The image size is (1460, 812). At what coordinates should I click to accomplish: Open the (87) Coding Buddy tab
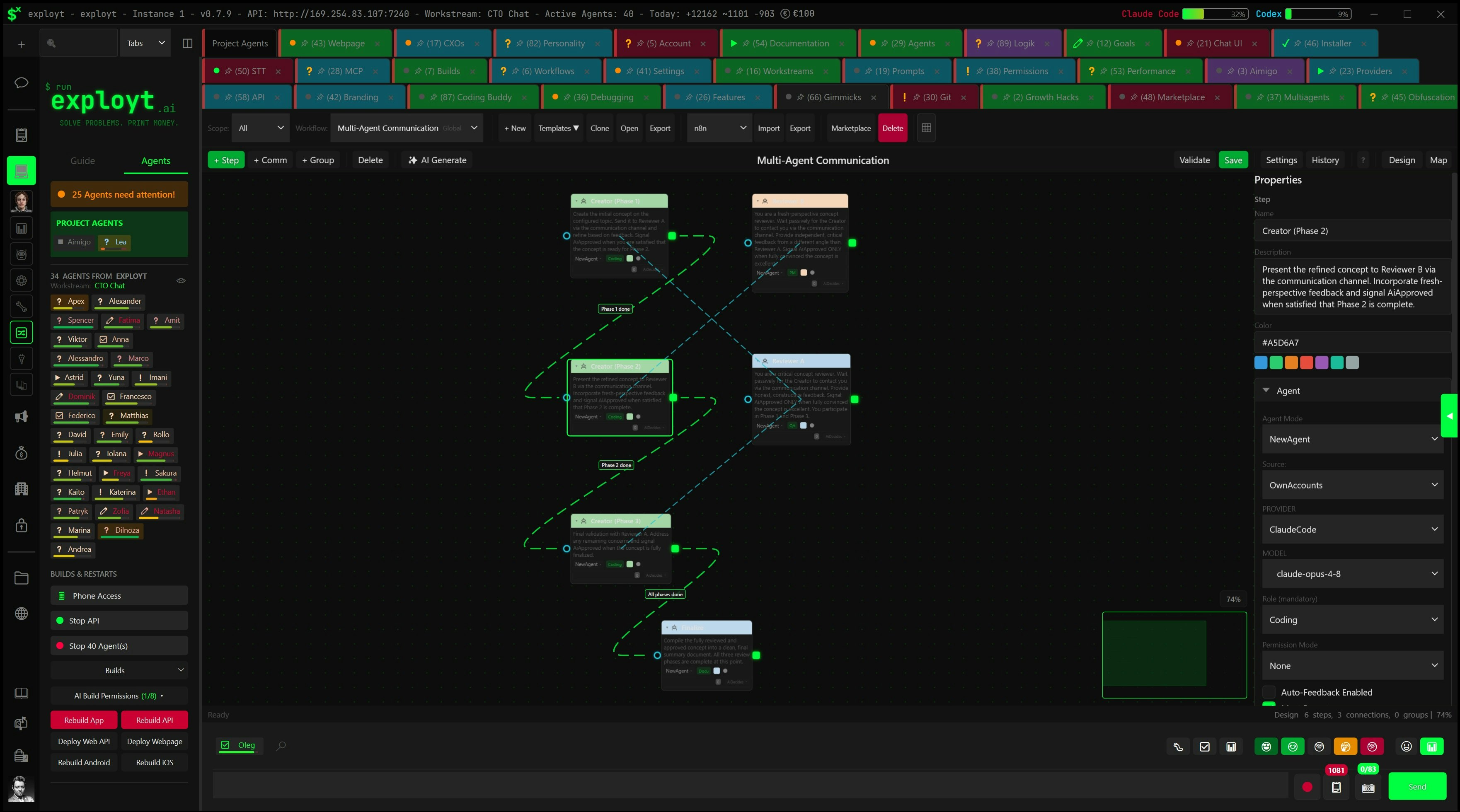tap(475, 97)
